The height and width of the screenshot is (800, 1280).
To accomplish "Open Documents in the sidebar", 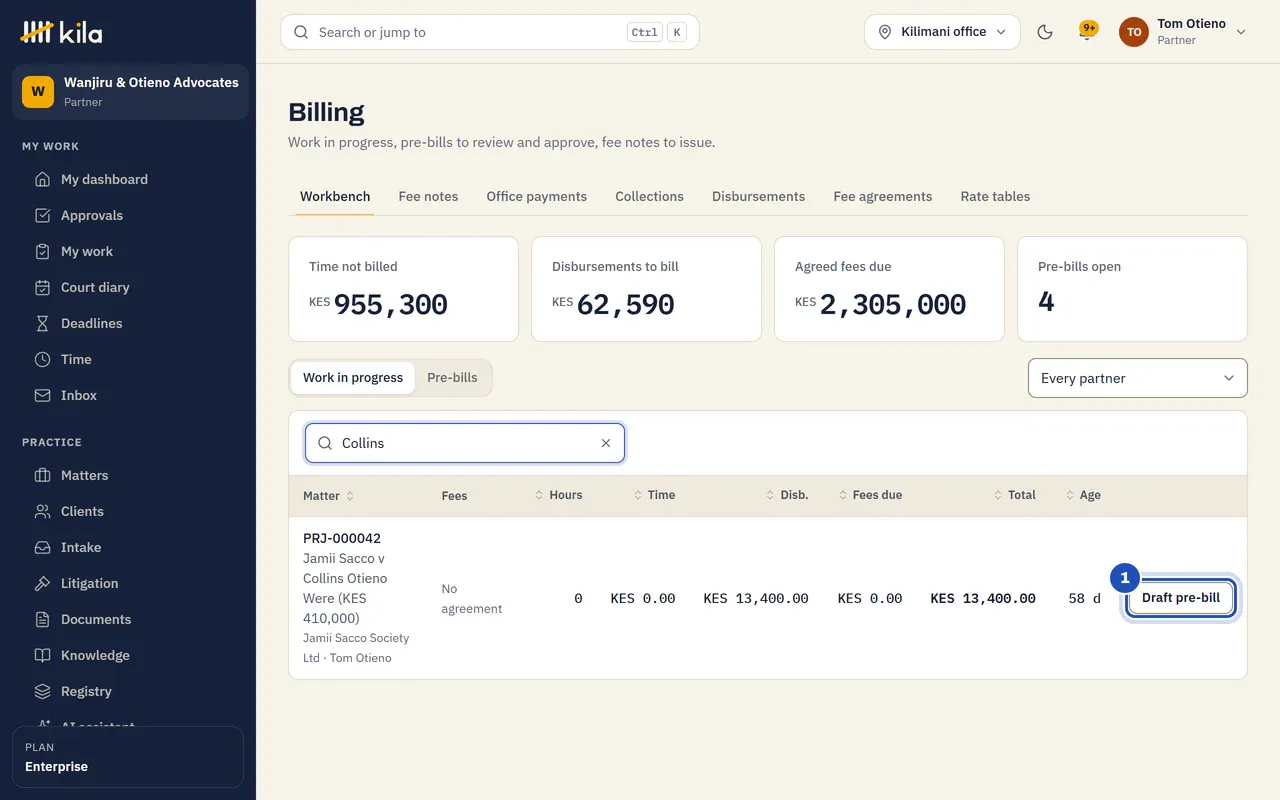I will (x=128, y=619).
